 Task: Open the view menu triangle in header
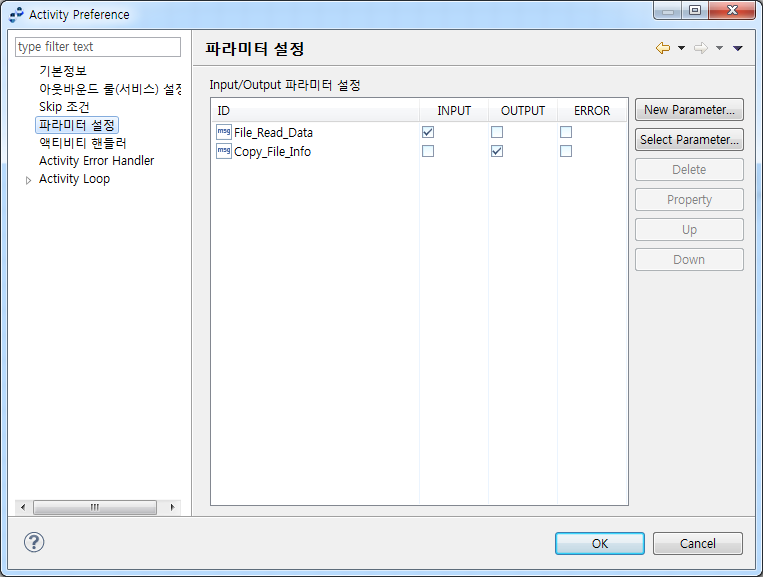[738, 48]
